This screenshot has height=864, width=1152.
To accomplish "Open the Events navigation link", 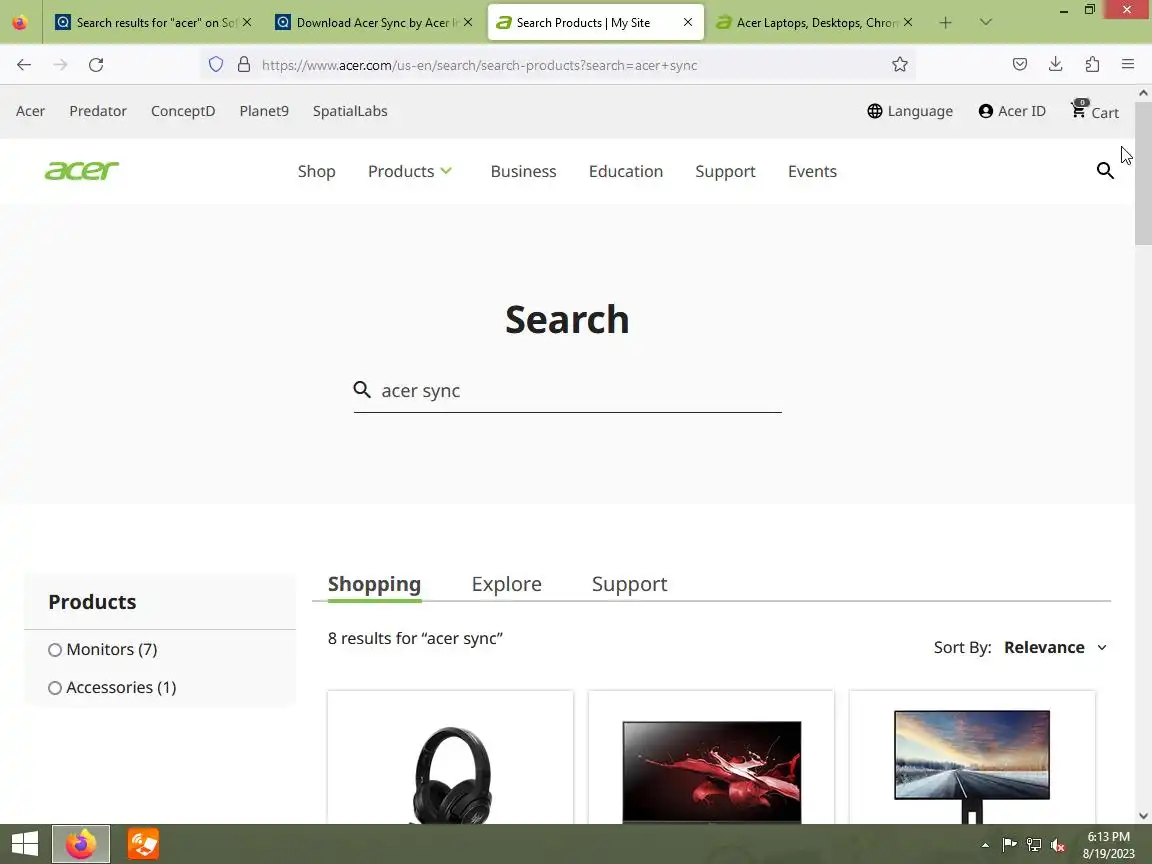I will (812, 171).
